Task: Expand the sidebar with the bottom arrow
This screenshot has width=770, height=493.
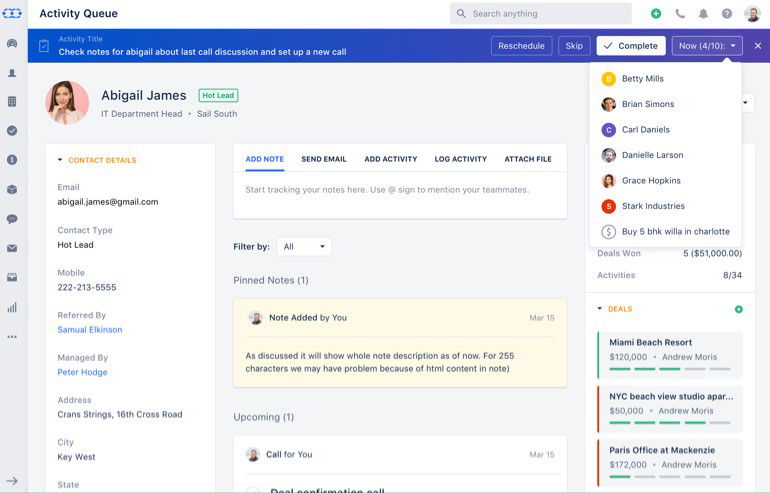Action: click(x=12, y=481)
